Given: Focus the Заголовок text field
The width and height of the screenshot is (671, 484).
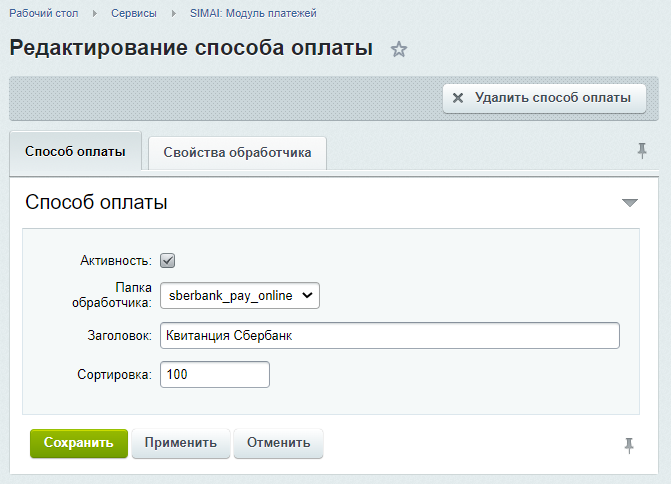Looking at the screenshot, I should [x=390, y=336].
